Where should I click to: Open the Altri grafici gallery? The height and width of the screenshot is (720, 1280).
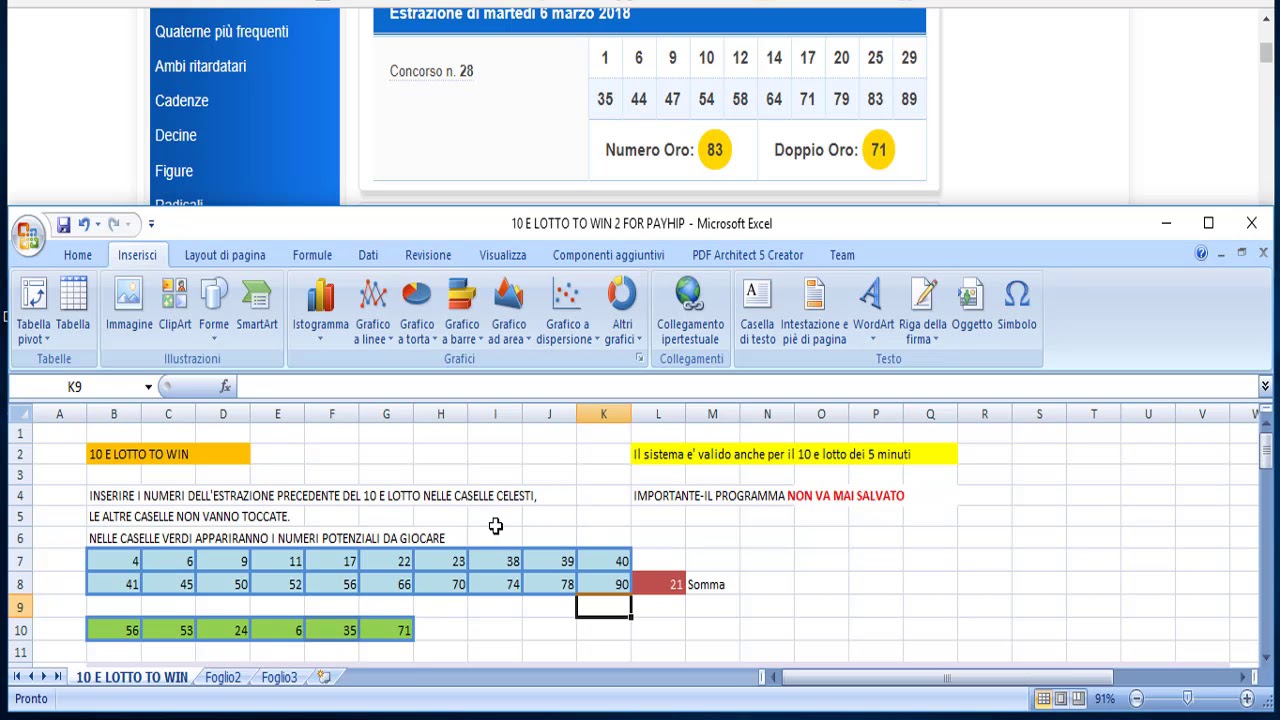[622, 311]
